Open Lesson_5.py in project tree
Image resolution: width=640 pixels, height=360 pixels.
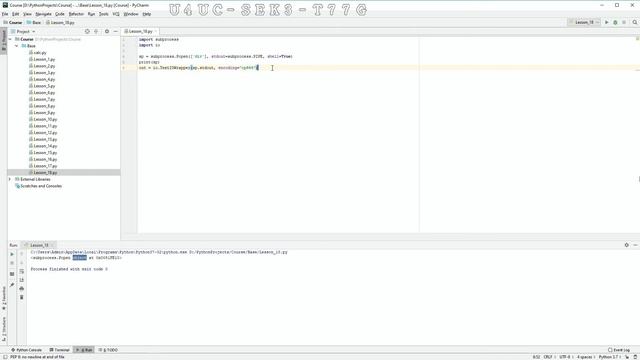[x=42, y=86]
